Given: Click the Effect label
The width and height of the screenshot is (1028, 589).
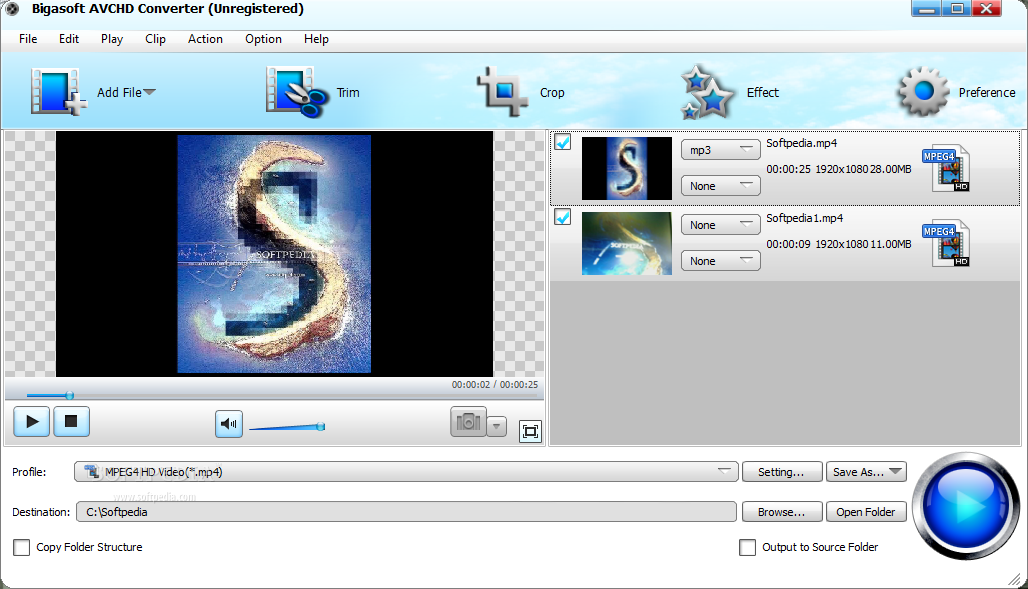Looking at the screenshot, I should pos(763,92).
